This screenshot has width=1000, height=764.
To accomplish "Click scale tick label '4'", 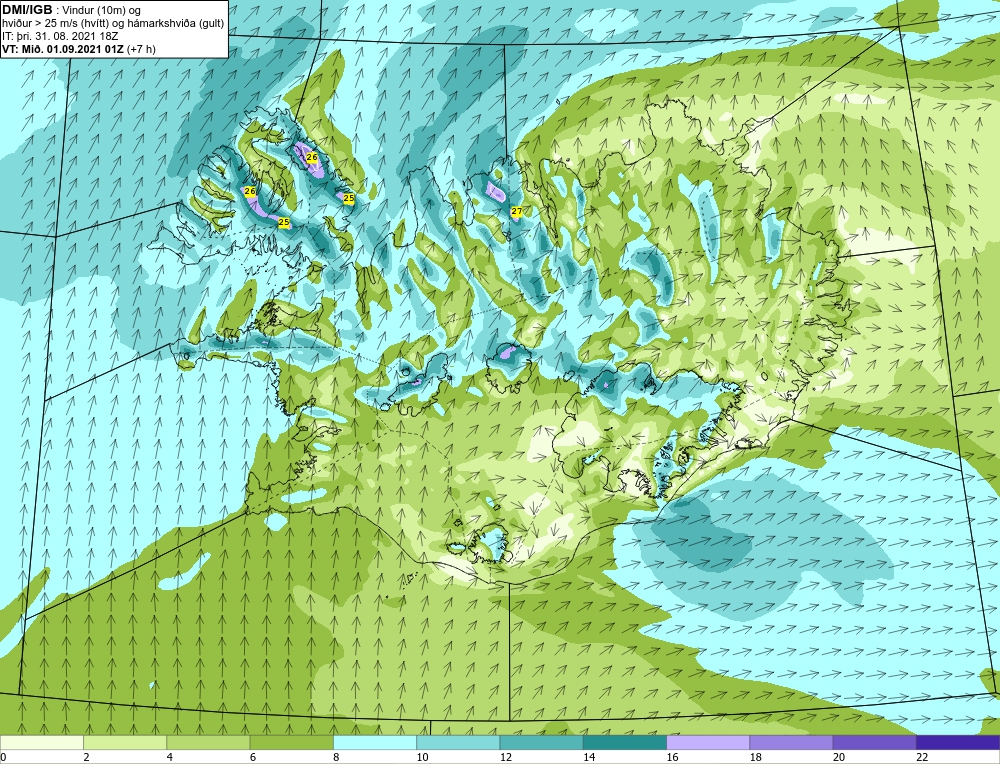I will coord(169,757).
